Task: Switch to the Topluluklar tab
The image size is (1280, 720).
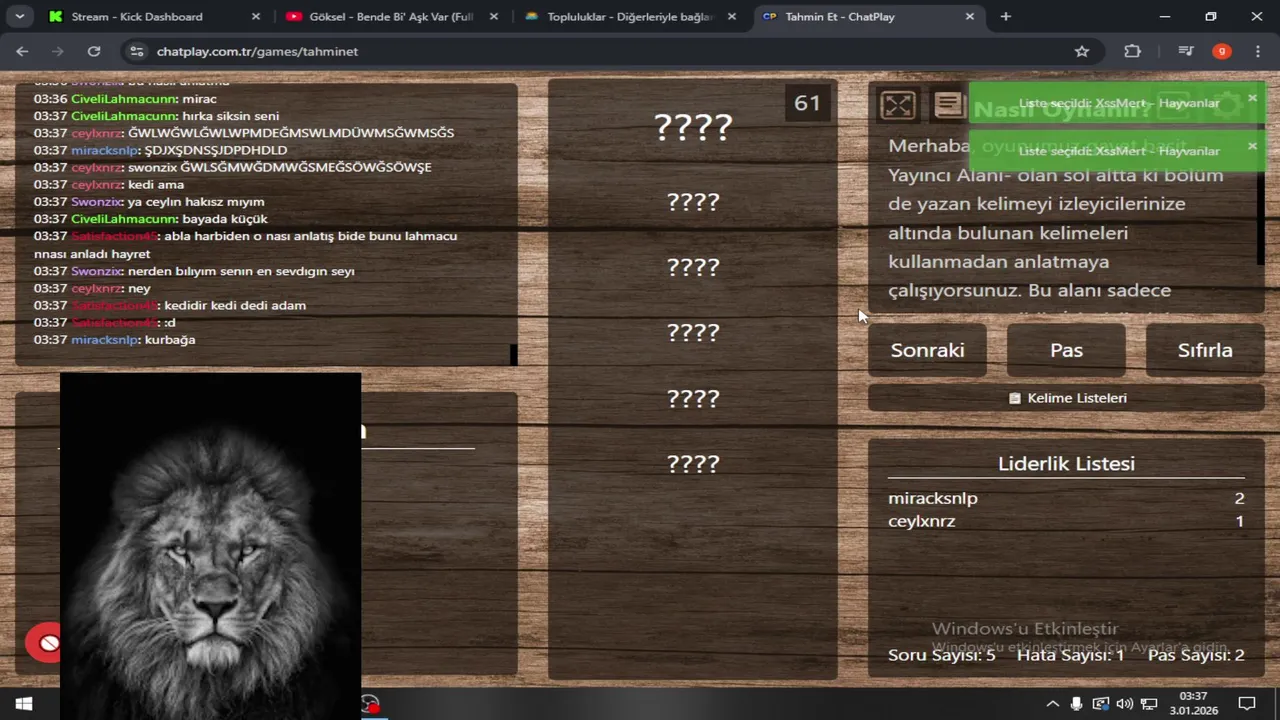Action: pos(630,17)
